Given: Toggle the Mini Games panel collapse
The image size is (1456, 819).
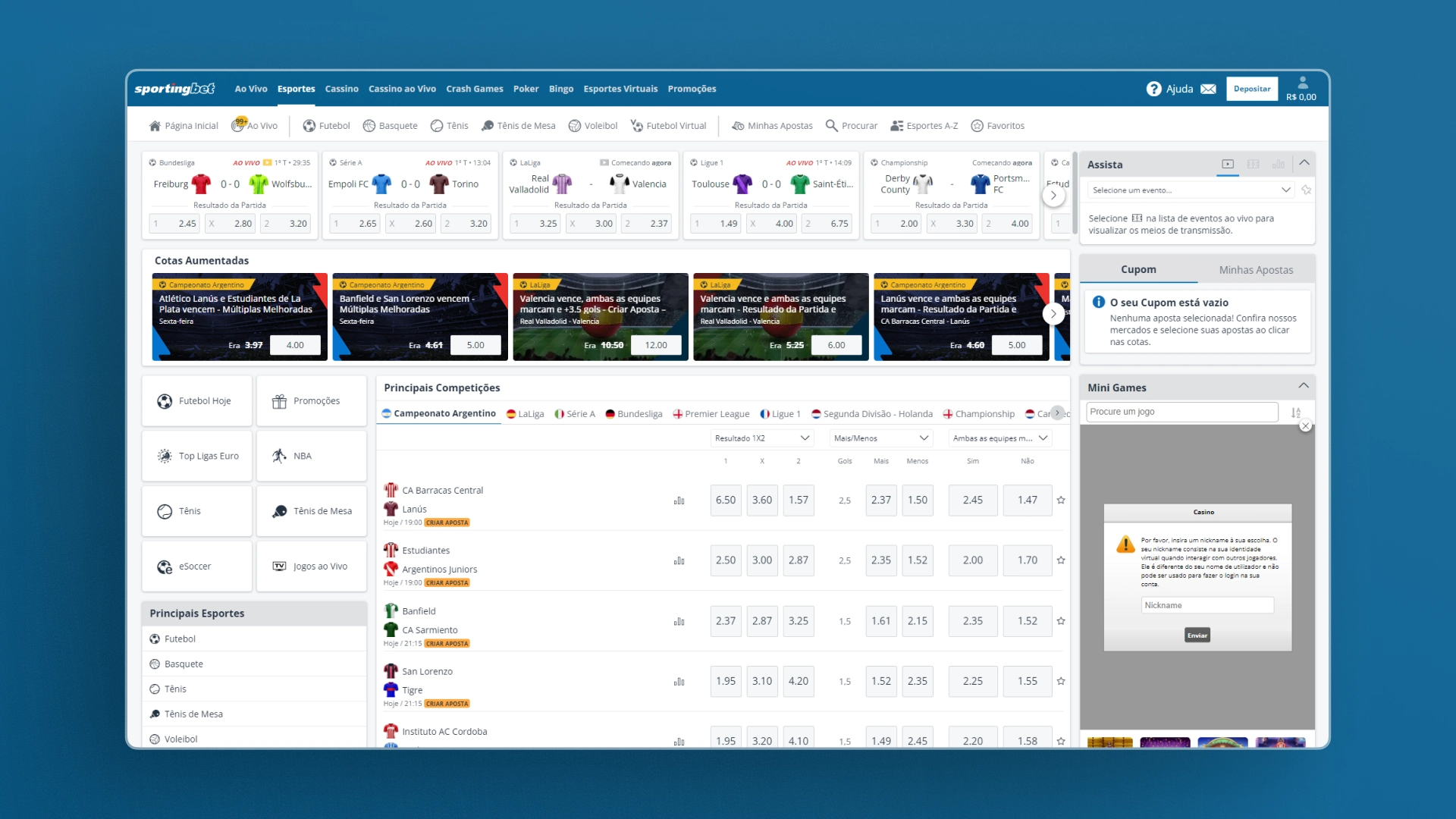Looking at the screenshot, I should pyautogui.click(x=1304, y=386).
